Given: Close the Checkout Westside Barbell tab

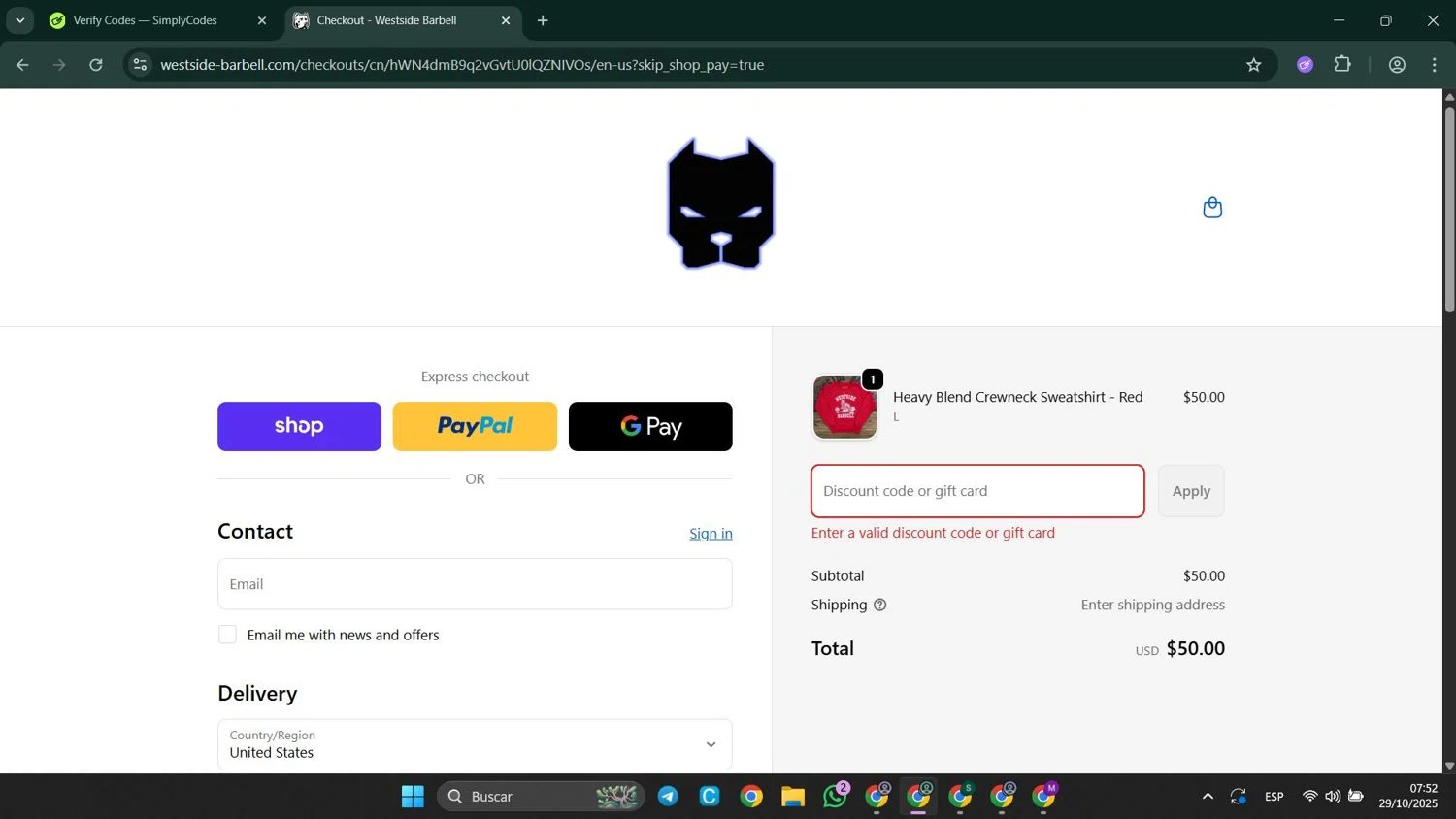Looking at the screenshot, I should tap(505, 20).
